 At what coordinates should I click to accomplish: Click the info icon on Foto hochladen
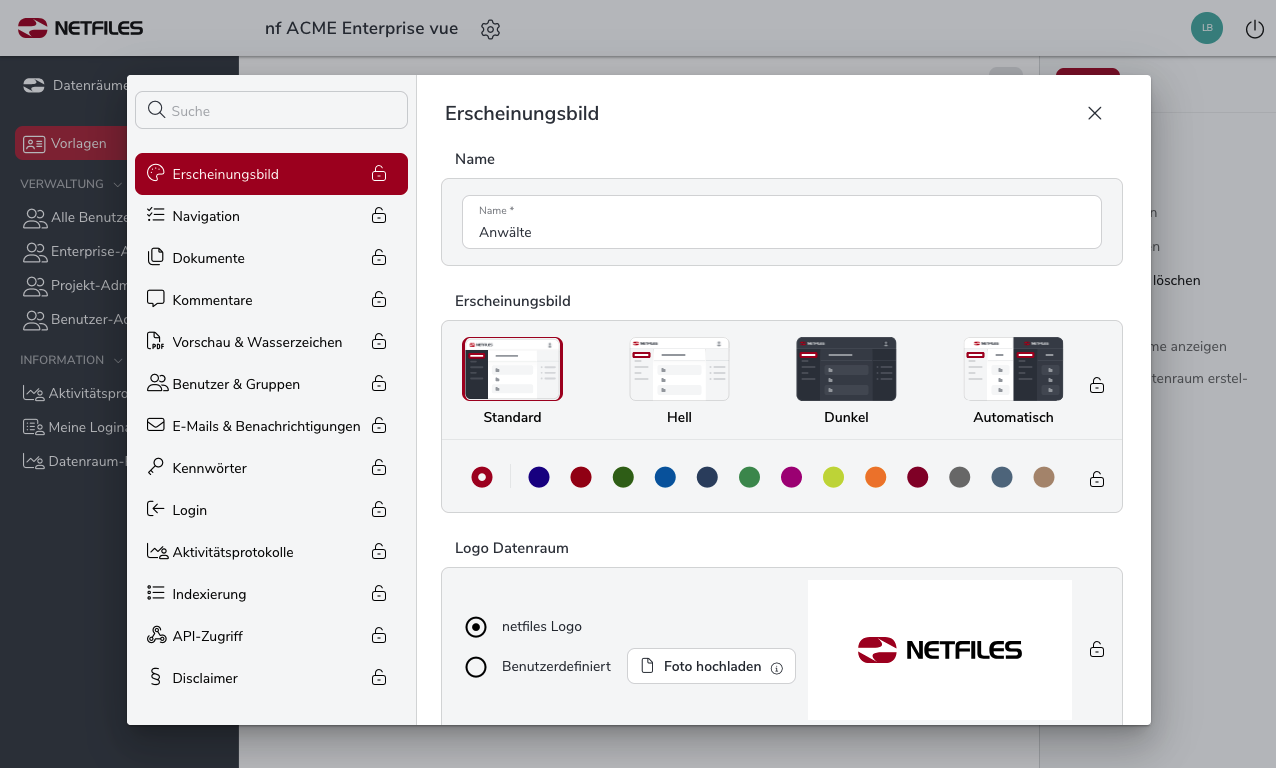coord(777,668)
